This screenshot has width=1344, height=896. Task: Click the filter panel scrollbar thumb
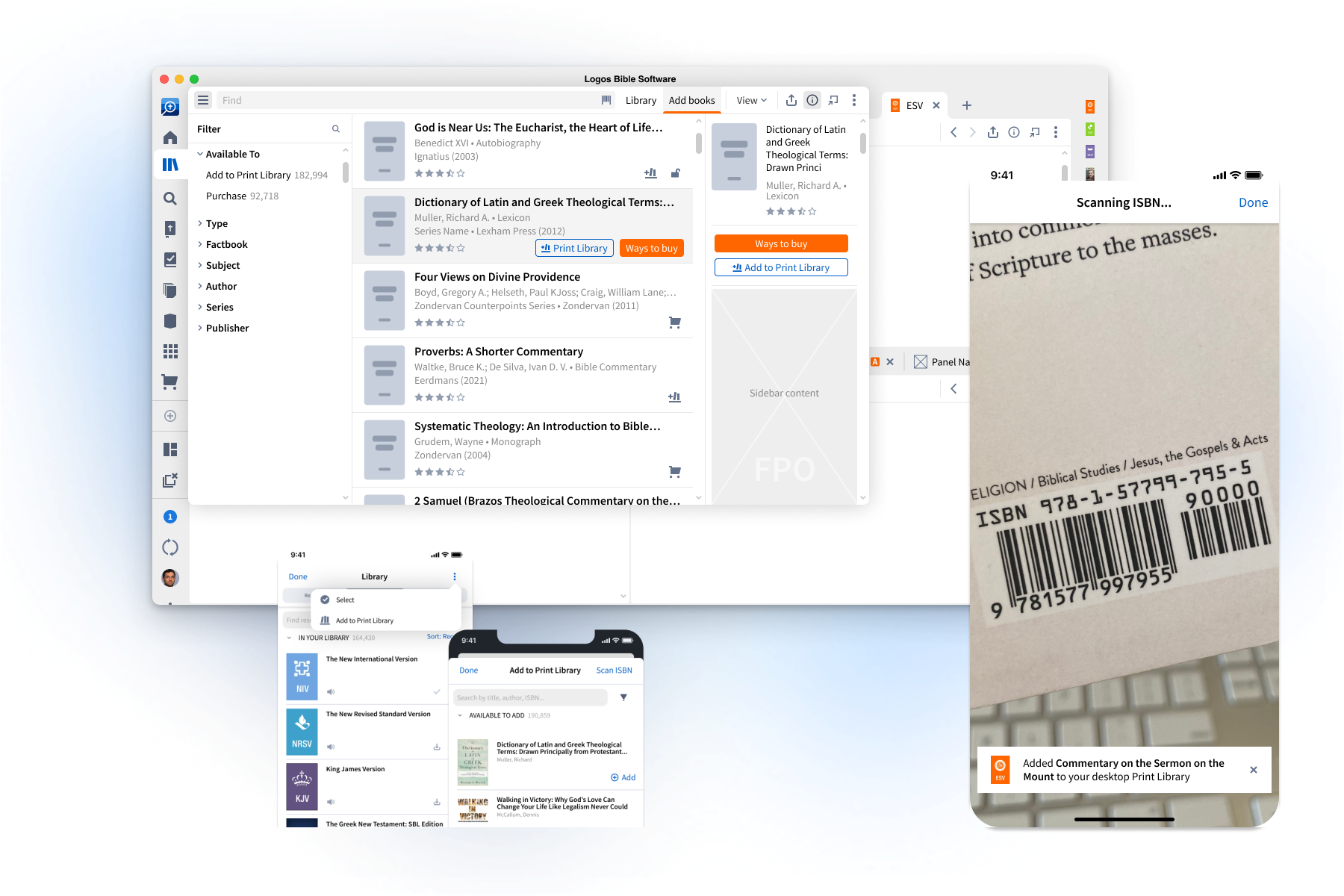coord(345,172)
